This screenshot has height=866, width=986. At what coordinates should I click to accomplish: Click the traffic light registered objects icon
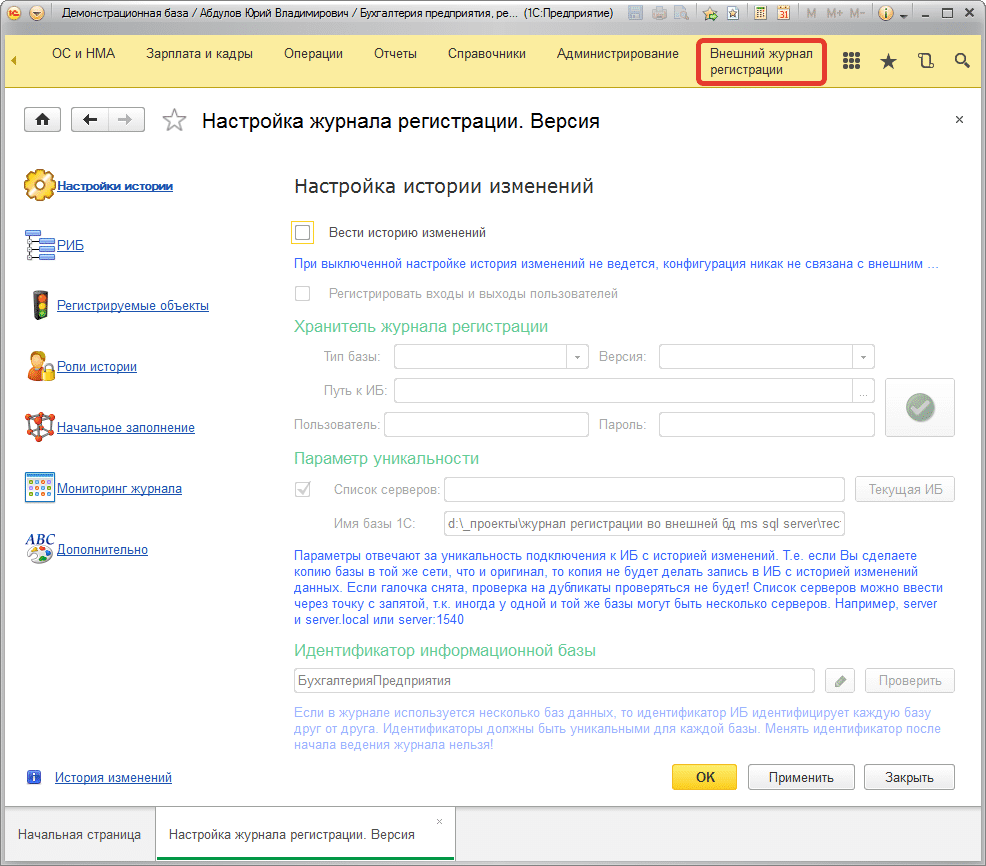(40, 305)
